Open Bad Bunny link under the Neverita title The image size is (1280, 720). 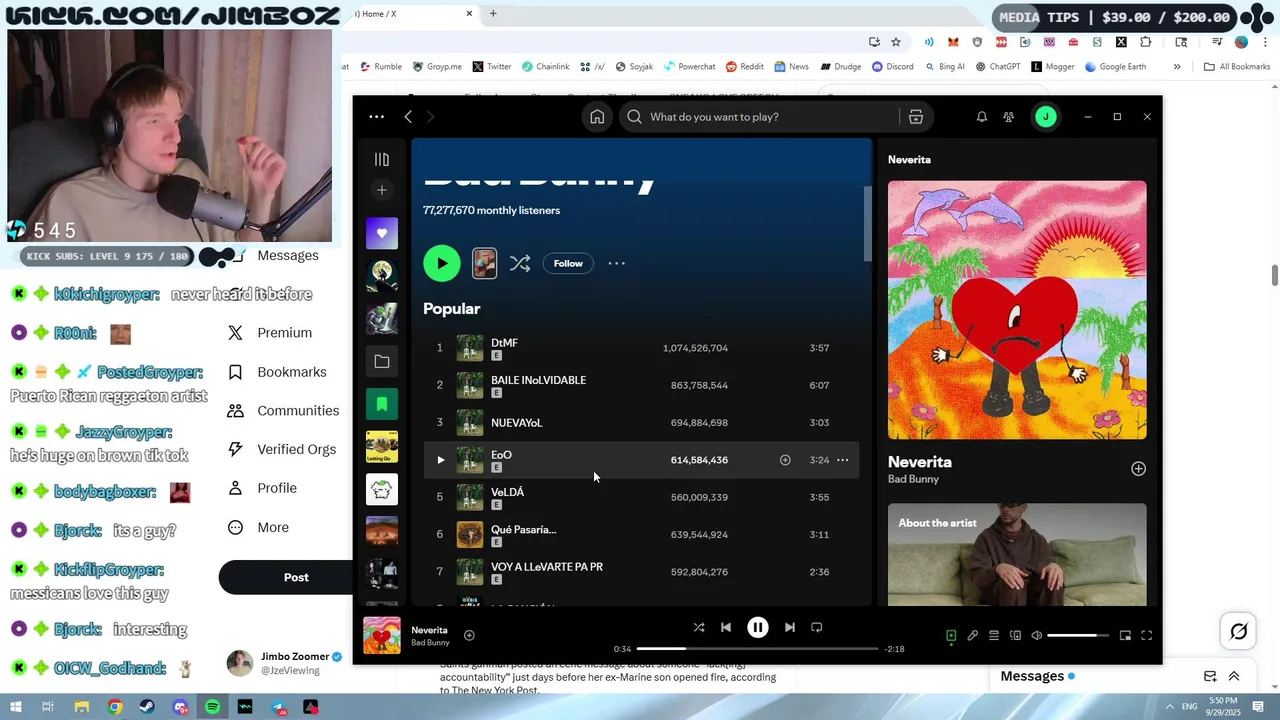(x=913, y=479)
